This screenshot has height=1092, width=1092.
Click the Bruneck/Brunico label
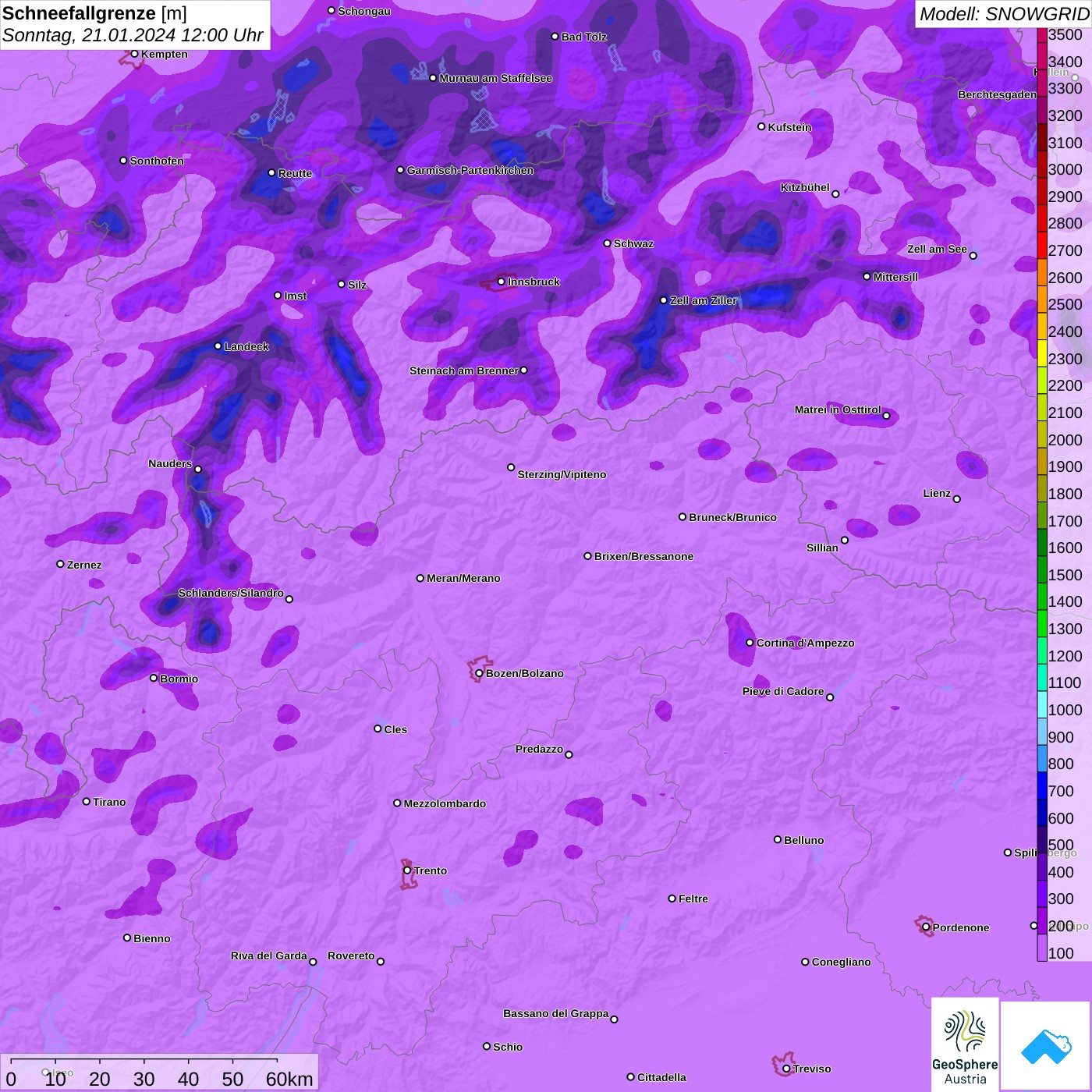[x=732, y=517]
